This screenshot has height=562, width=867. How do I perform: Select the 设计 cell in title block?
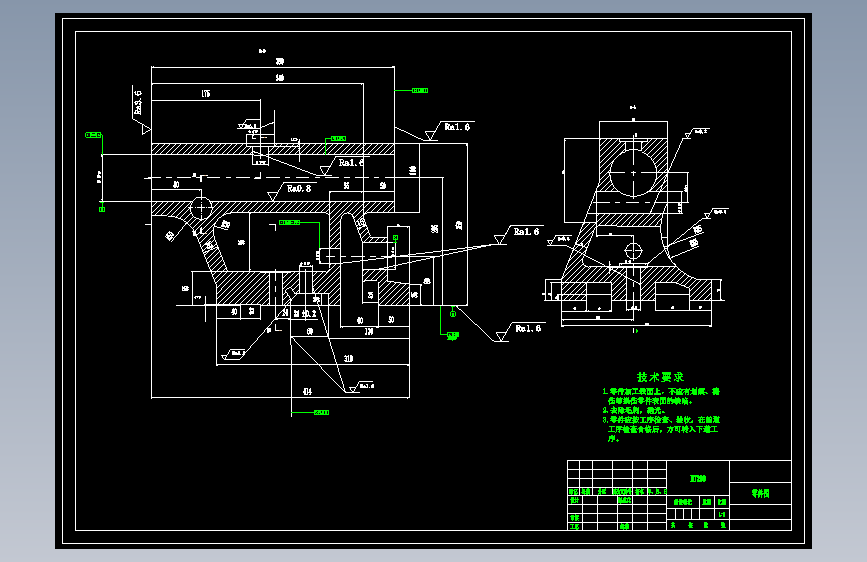(574, 500)
